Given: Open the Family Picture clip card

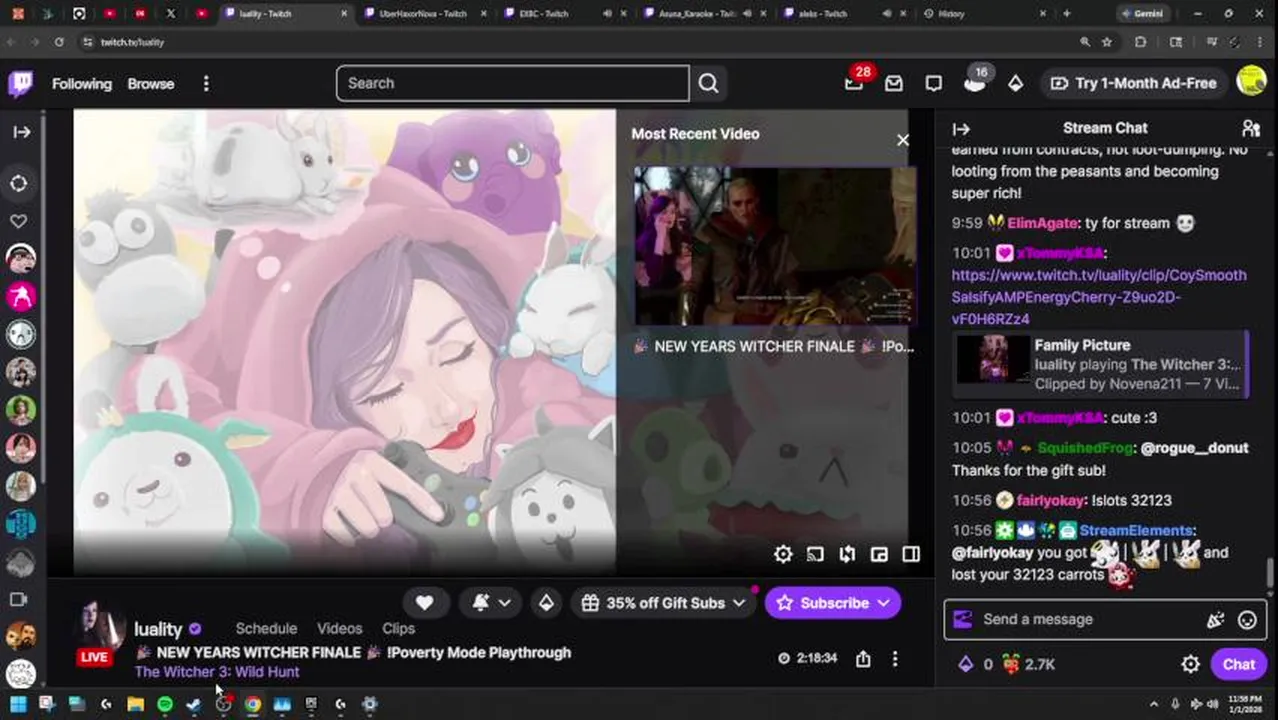Looking at the screenshot, I should (x=1101, y=364).
